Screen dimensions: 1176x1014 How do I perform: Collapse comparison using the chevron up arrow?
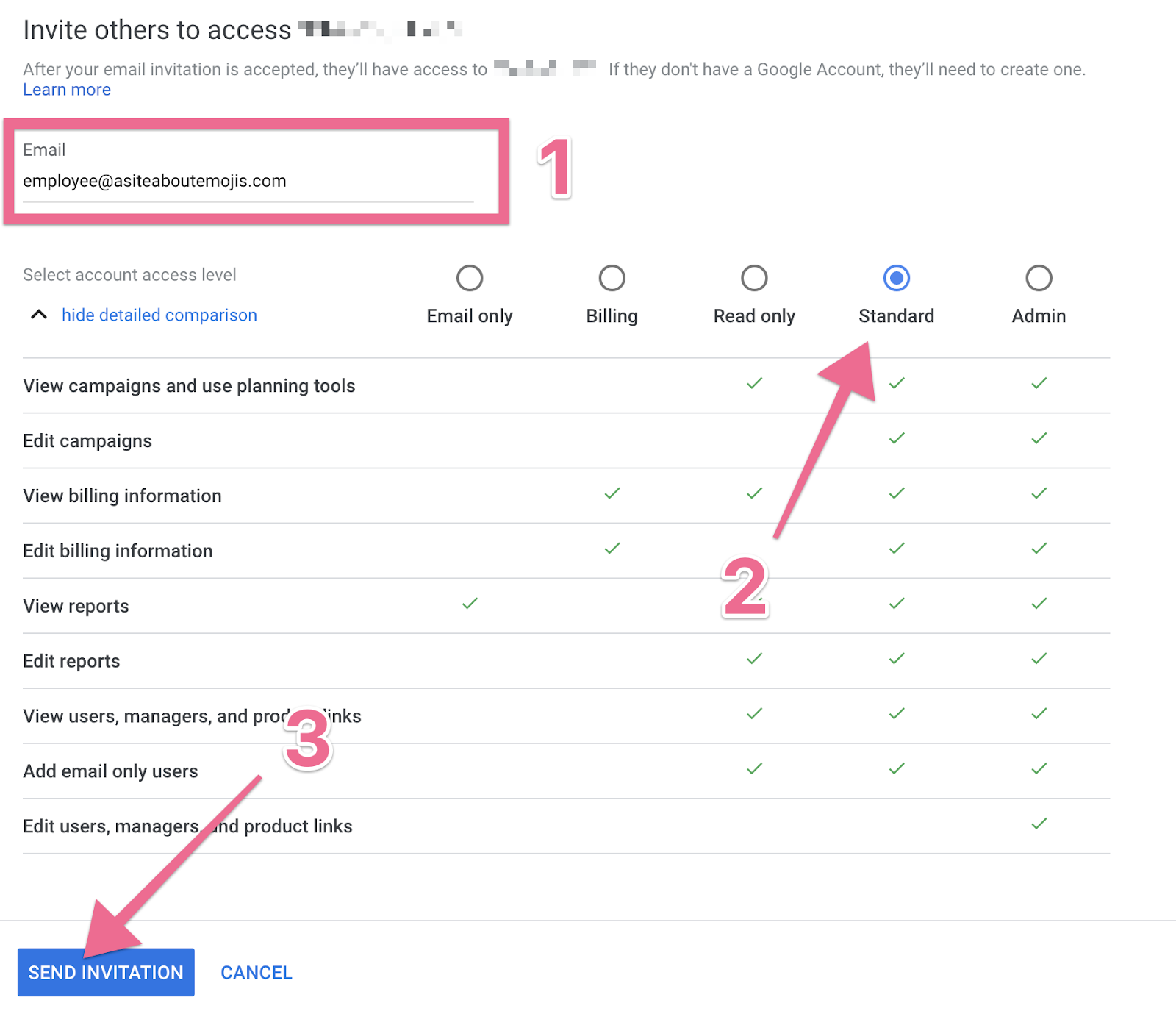pyautogui.click(x=39, y=315)
